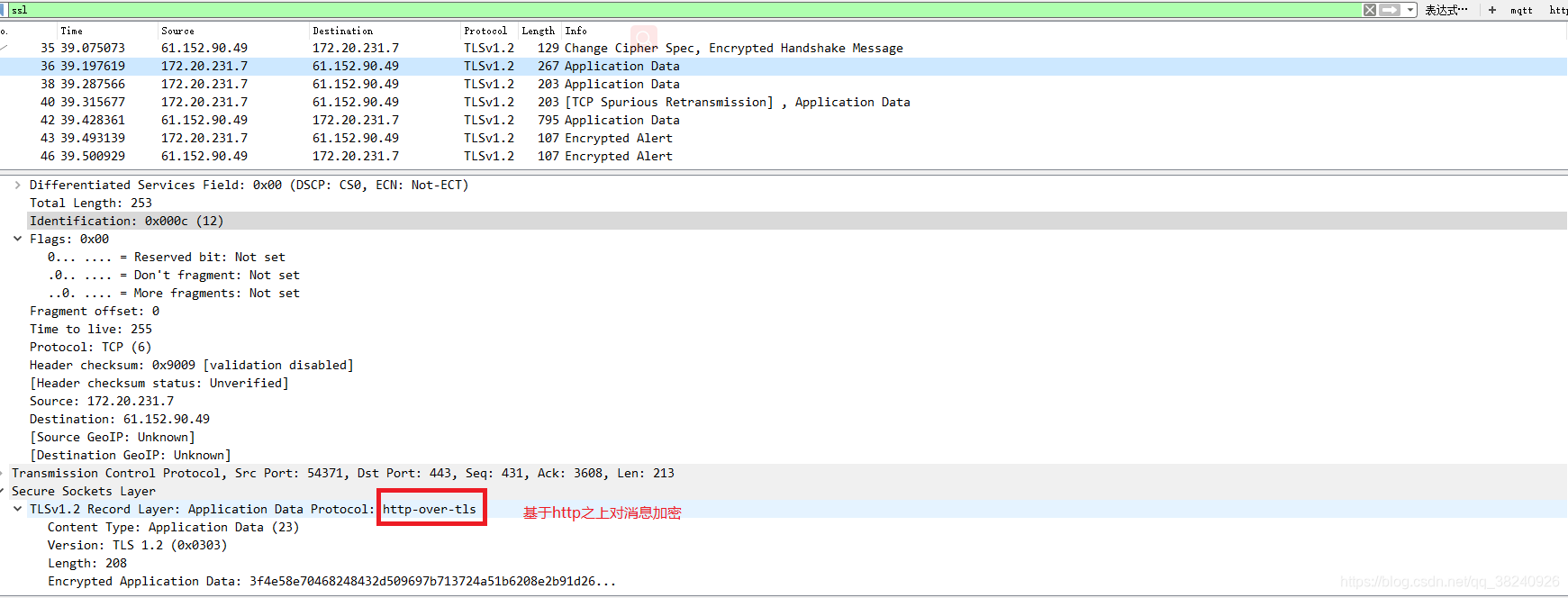
Task: Select packet 35 Change Cipher Spec row
Action: (x=784, y=48)
